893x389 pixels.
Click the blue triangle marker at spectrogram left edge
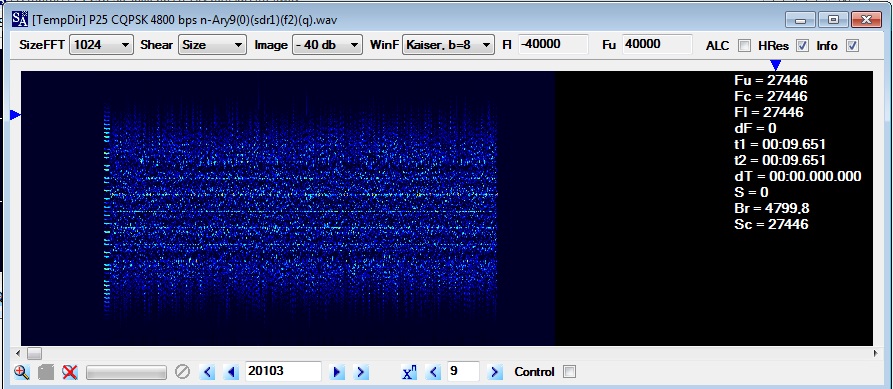[15, 115]
